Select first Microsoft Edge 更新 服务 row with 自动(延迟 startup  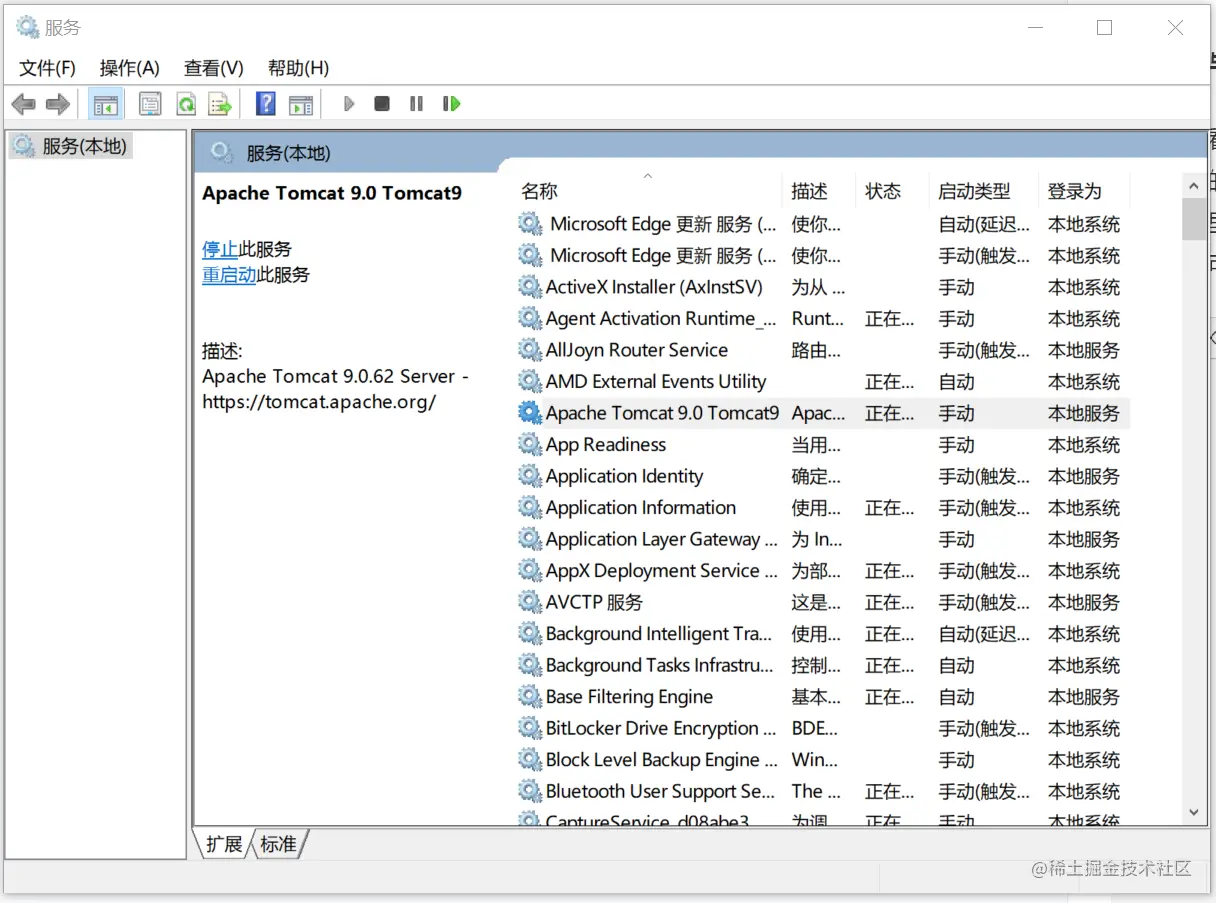(x=823, y=224)
